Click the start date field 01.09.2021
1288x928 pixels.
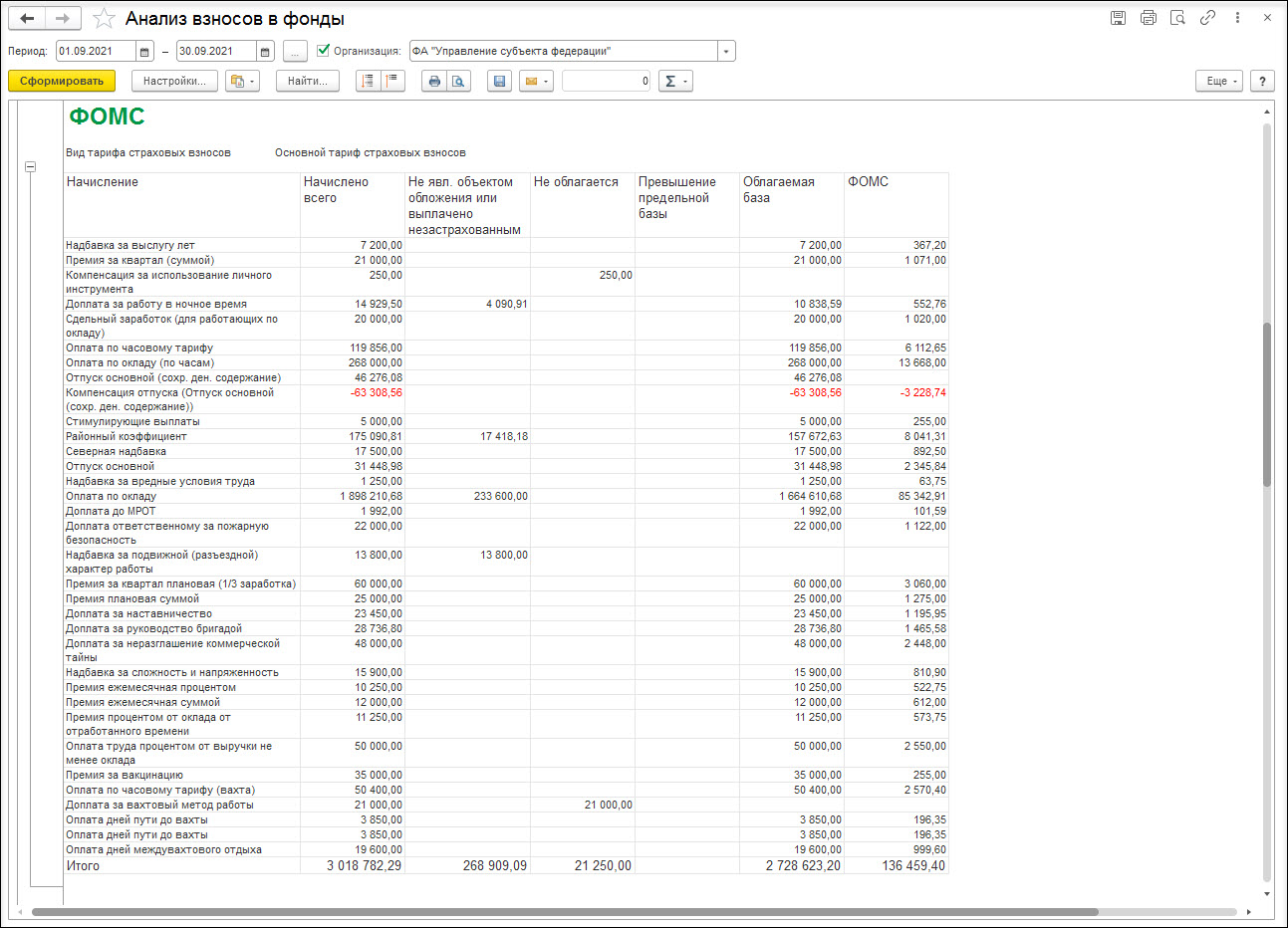[x=97, y=51]
